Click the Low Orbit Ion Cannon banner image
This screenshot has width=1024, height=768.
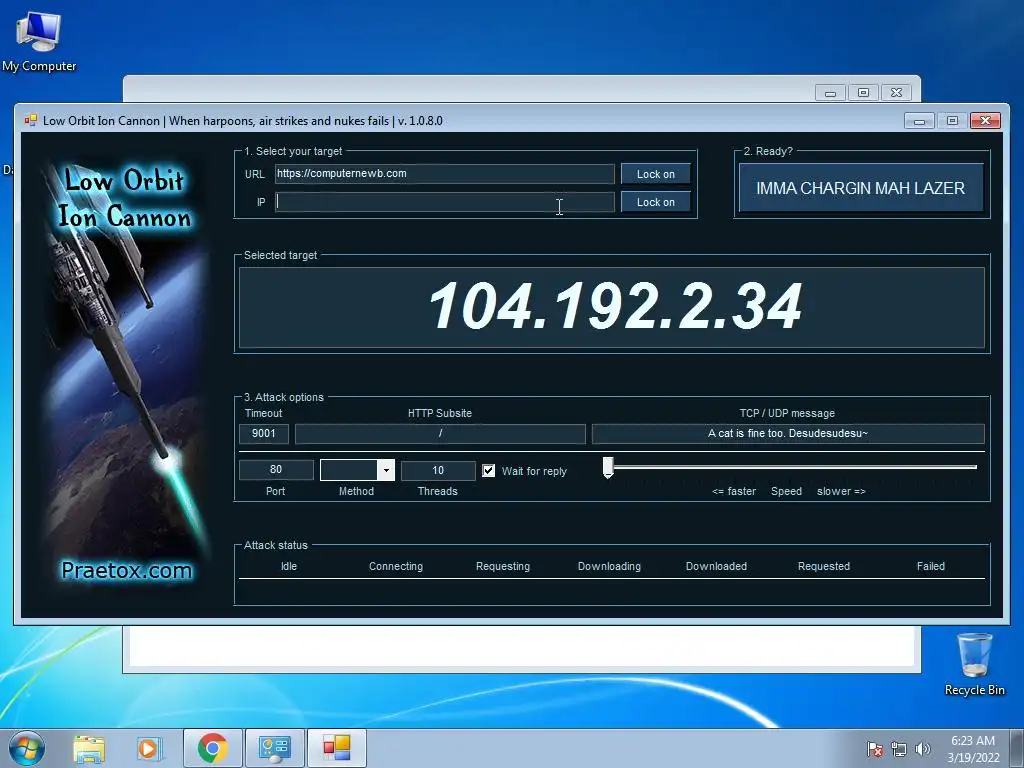[x=126, y=374]
